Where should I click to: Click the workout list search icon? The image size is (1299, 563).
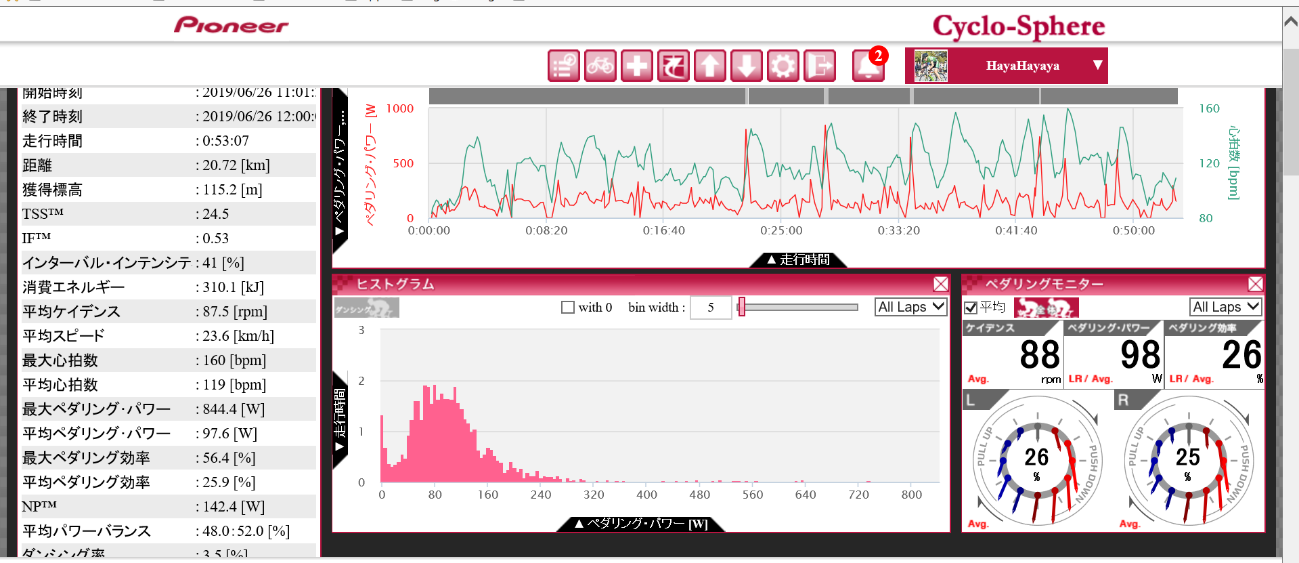(x=563, y=66)
